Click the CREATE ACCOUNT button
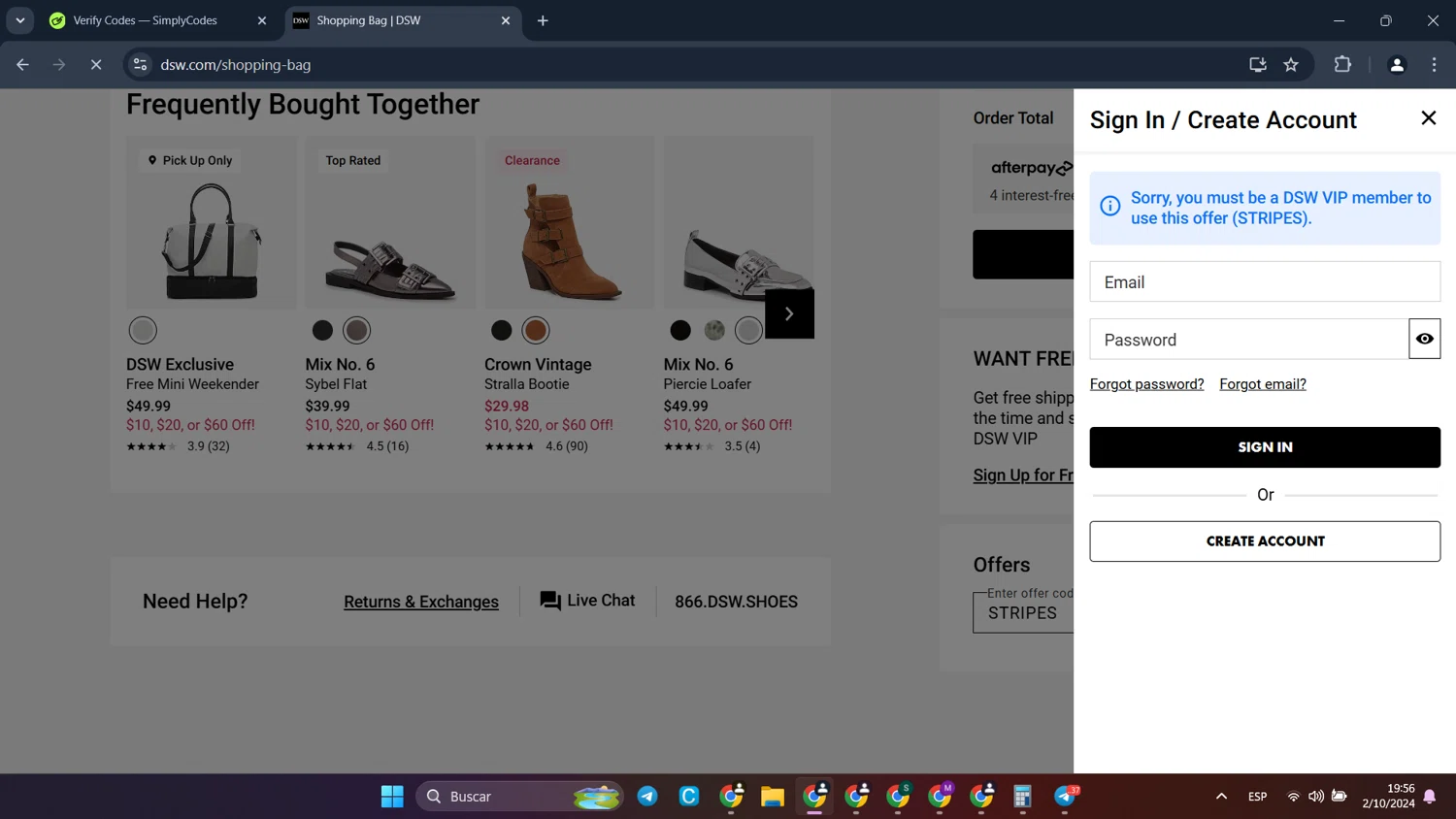 1265,541
